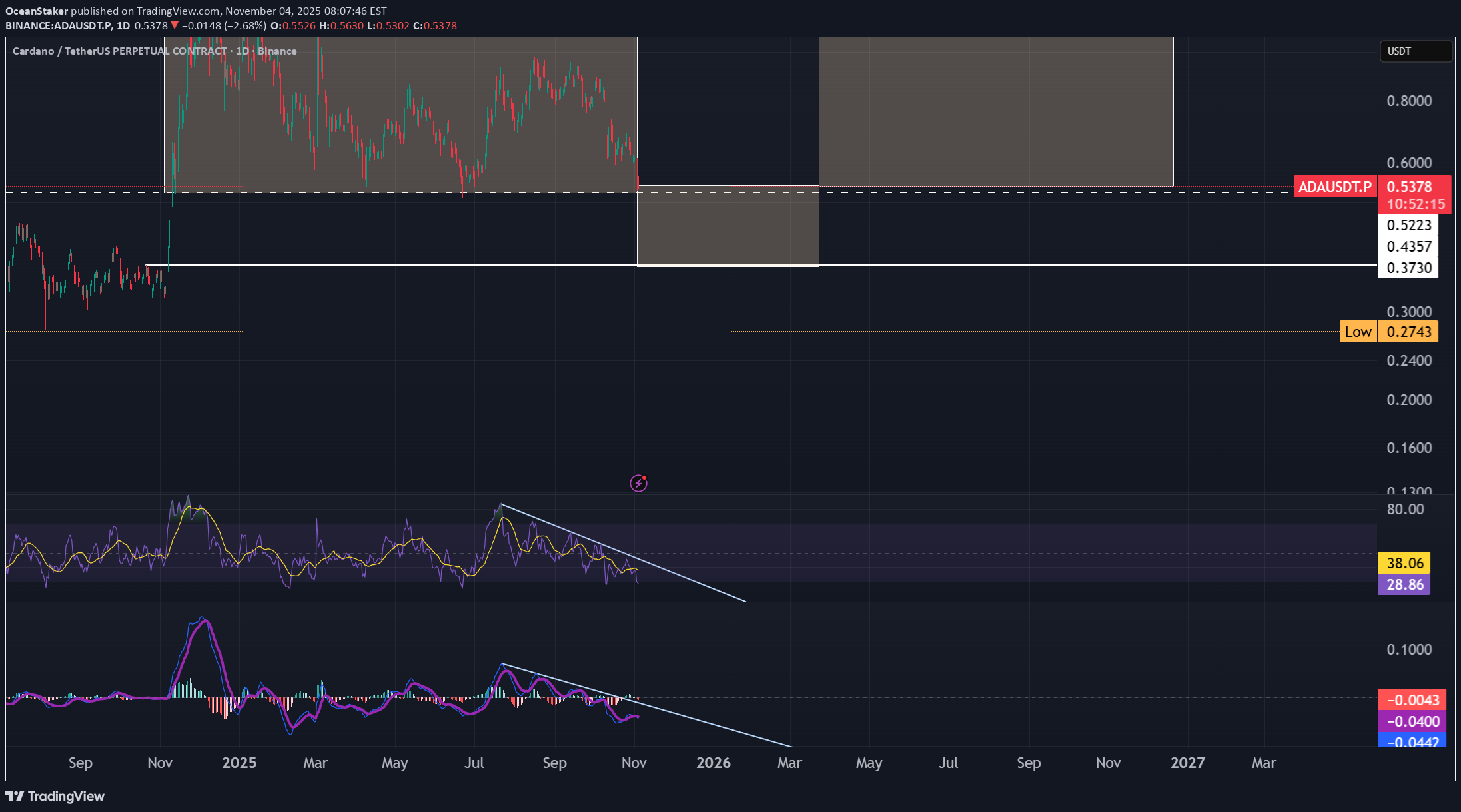Select the 2026 label on time axis
This screenshot has height=812, width=1461.
tap(713, 763)
